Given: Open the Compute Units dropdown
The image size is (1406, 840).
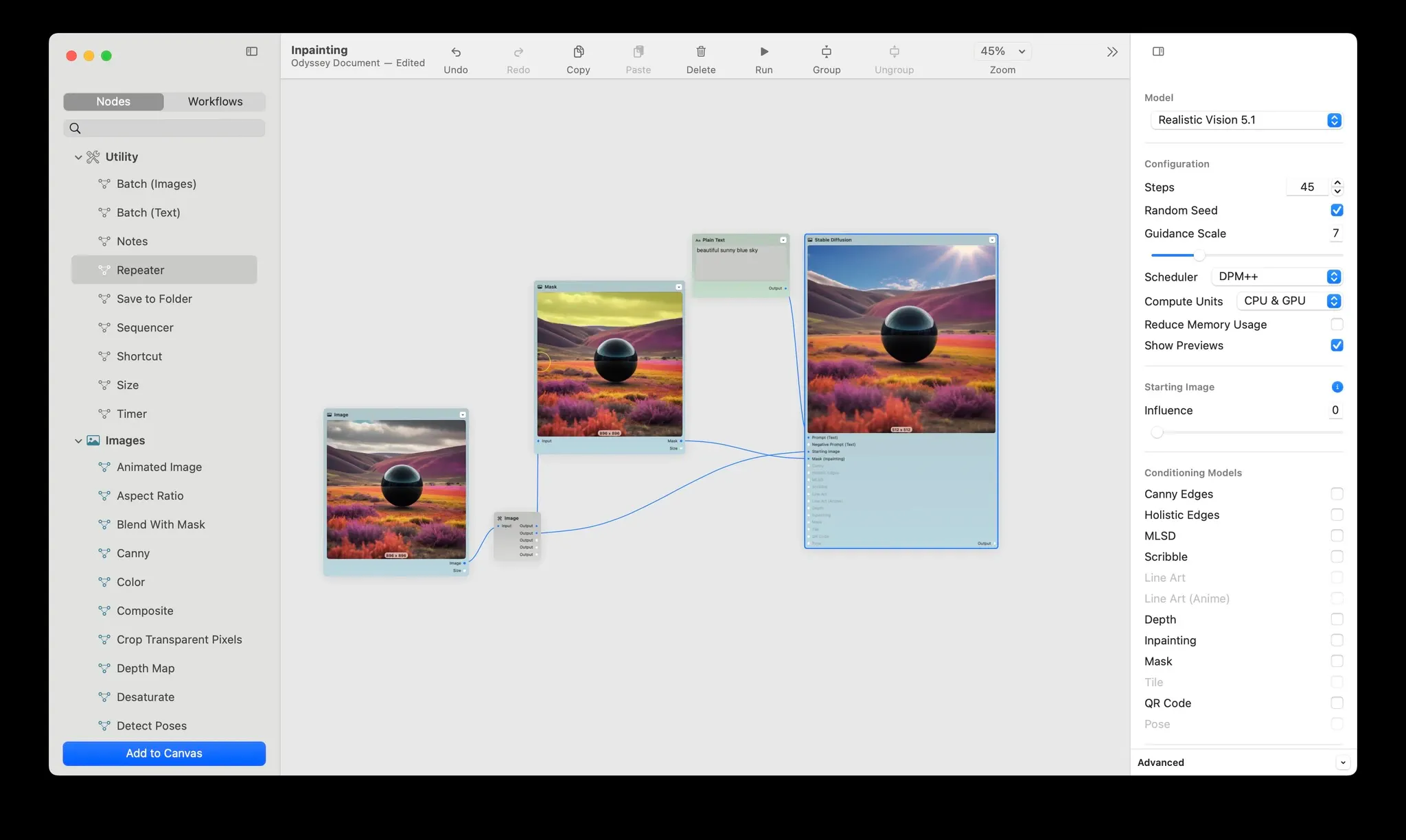Looking at the screenshot, I should point(1289,301).
